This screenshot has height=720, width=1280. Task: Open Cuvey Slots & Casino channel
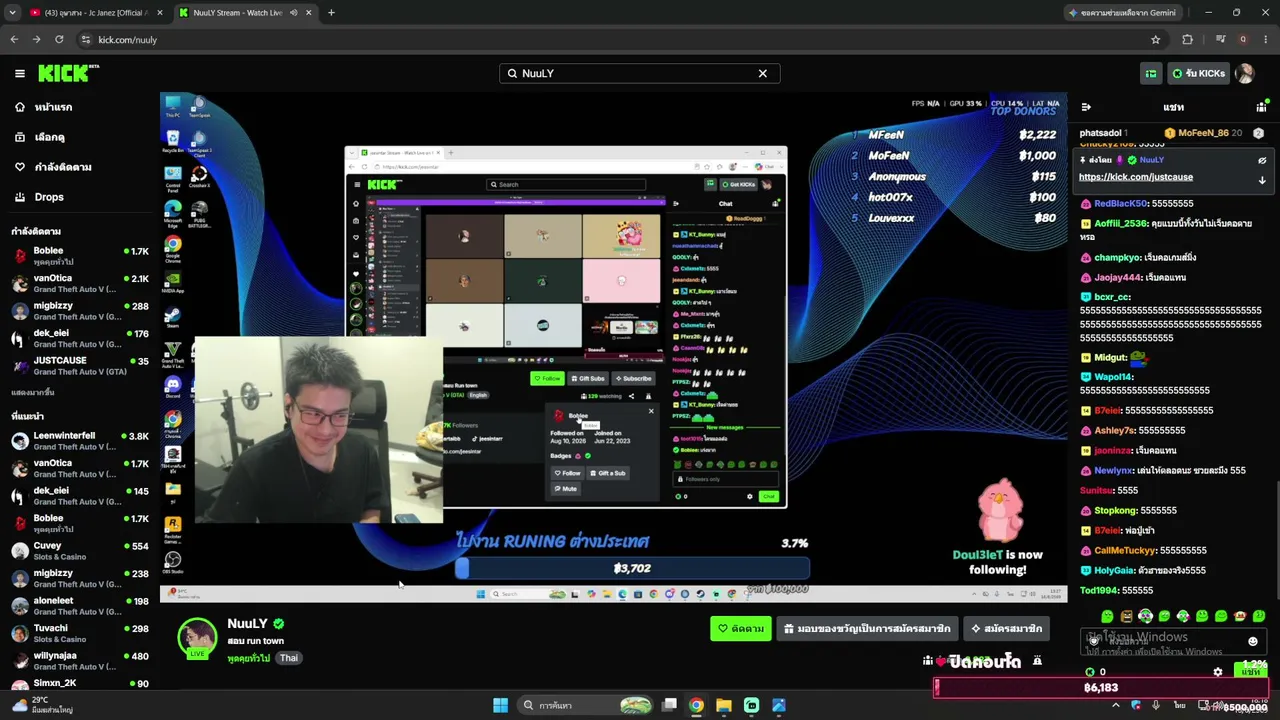[80, 551]
